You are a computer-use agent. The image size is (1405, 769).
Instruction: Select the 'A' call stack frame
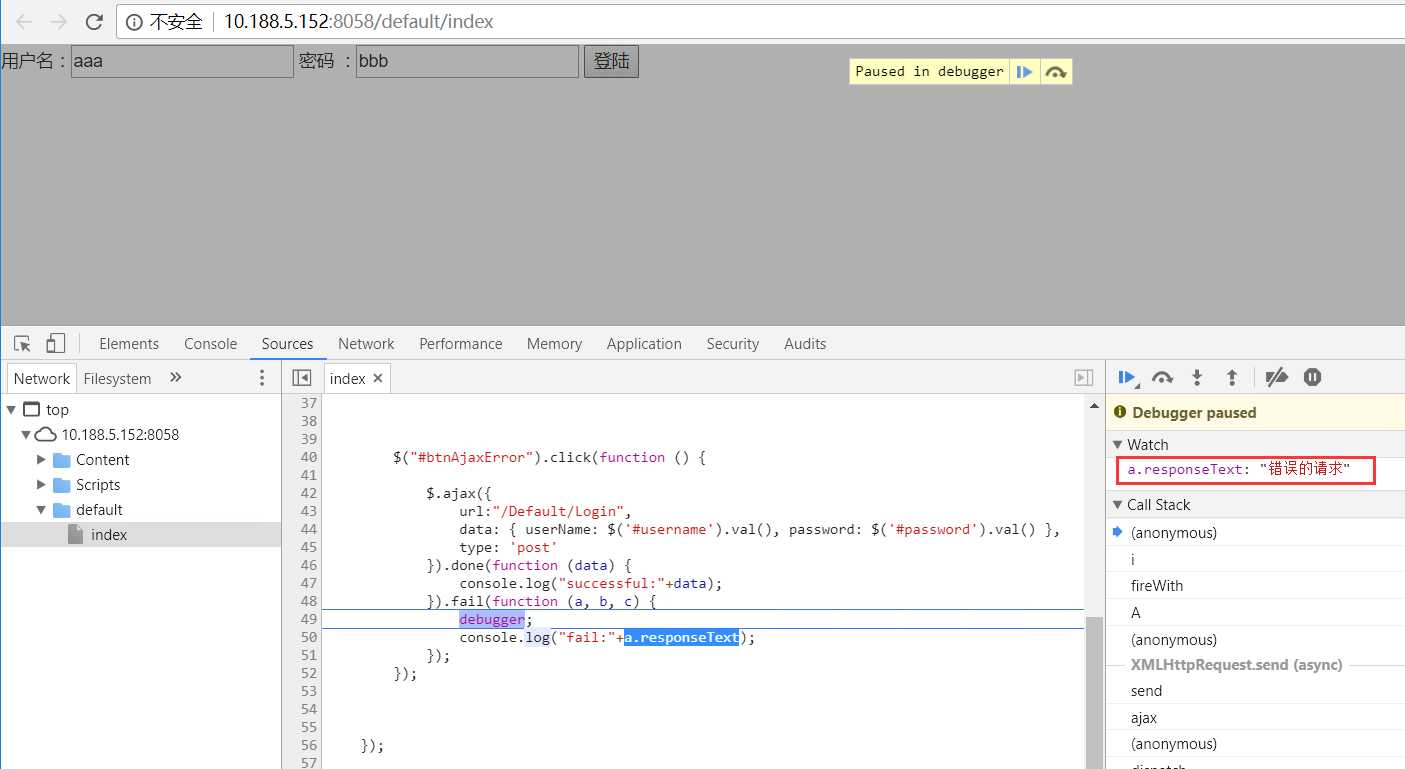(x=1255, y=613)
